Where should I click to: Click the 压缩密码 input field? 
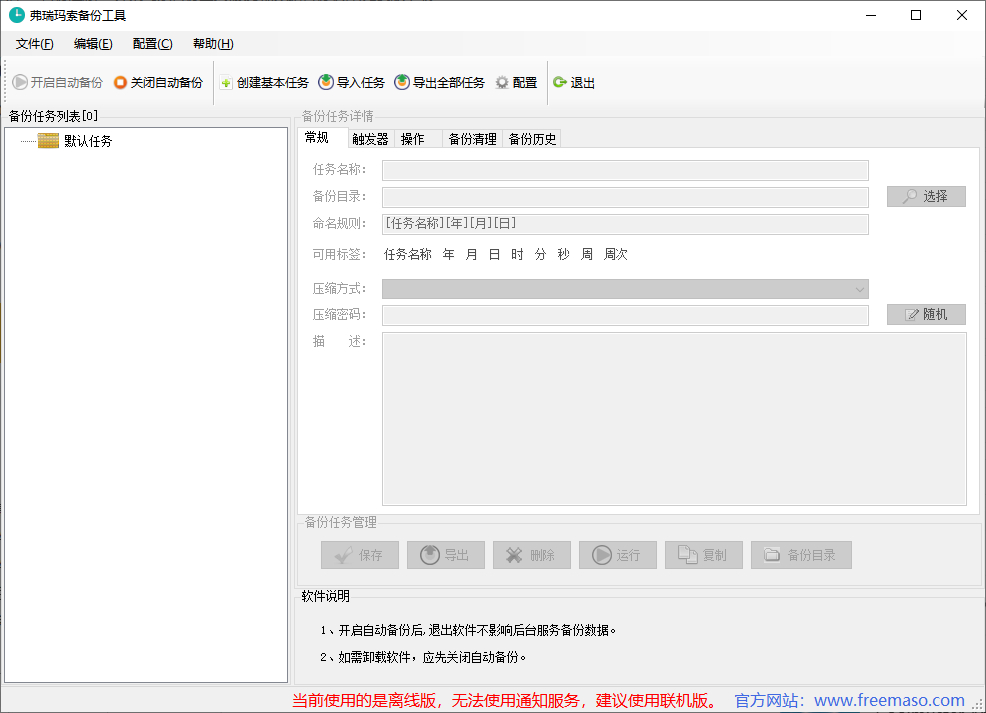pos(625,316)
